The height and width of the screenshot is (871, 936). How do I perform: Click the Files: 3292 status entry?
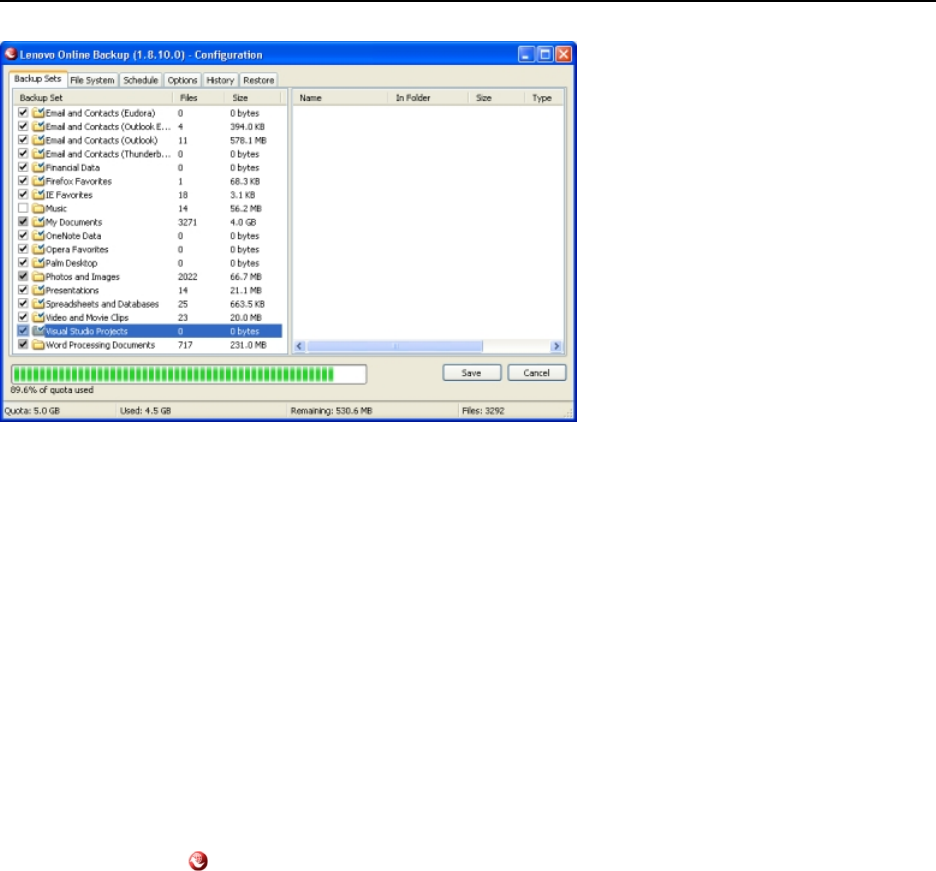483,411
